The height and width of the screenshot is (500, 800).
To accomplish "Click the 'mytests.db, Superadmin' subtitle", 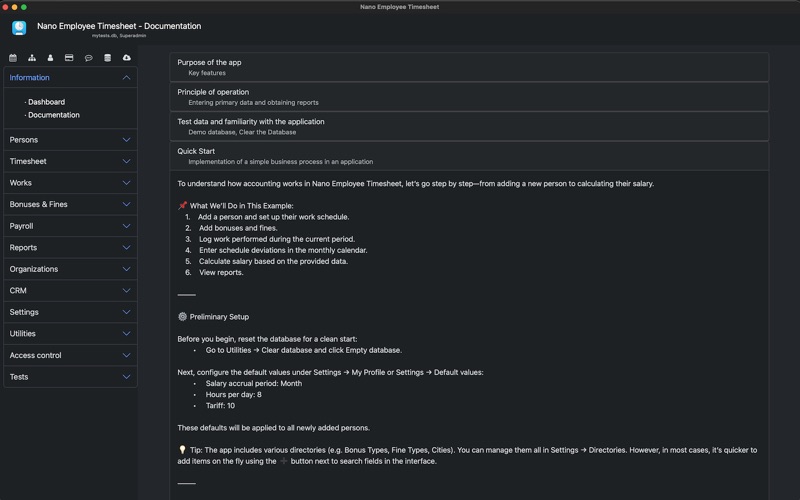I will [x=119, y=36].
